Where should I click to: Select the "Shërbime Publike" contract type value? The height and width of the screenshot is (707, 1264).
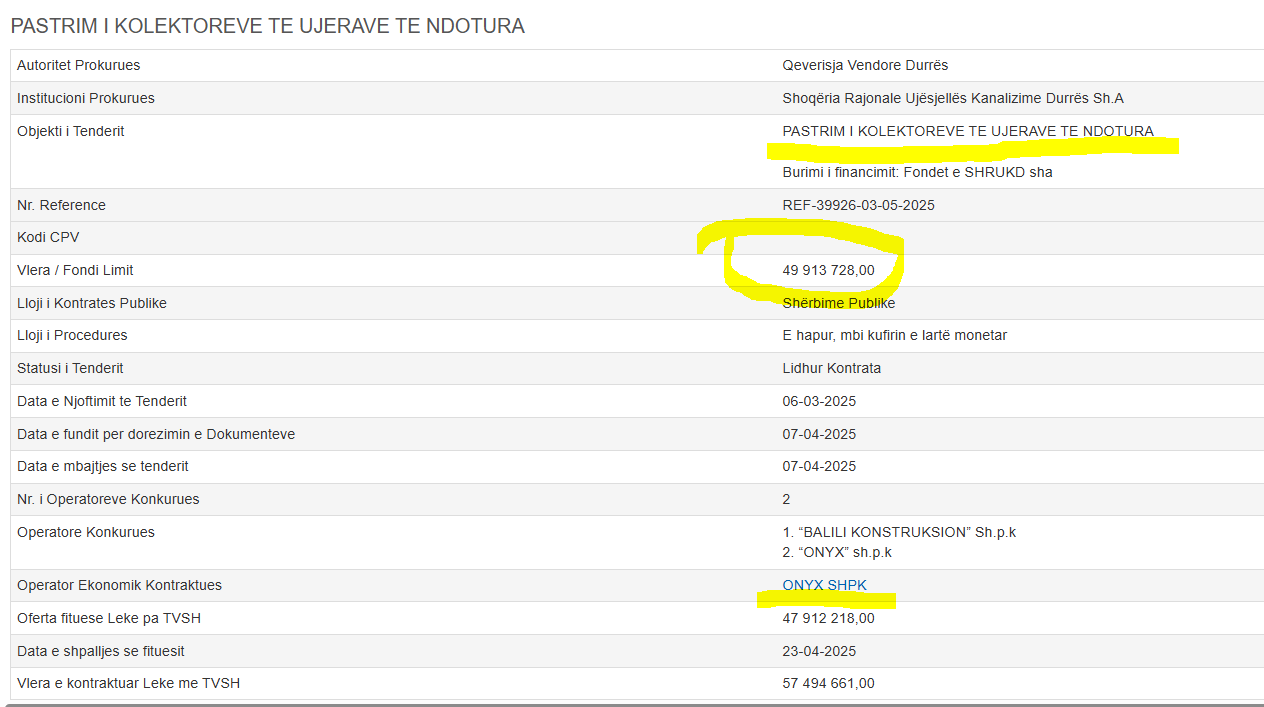click(838, 303)
